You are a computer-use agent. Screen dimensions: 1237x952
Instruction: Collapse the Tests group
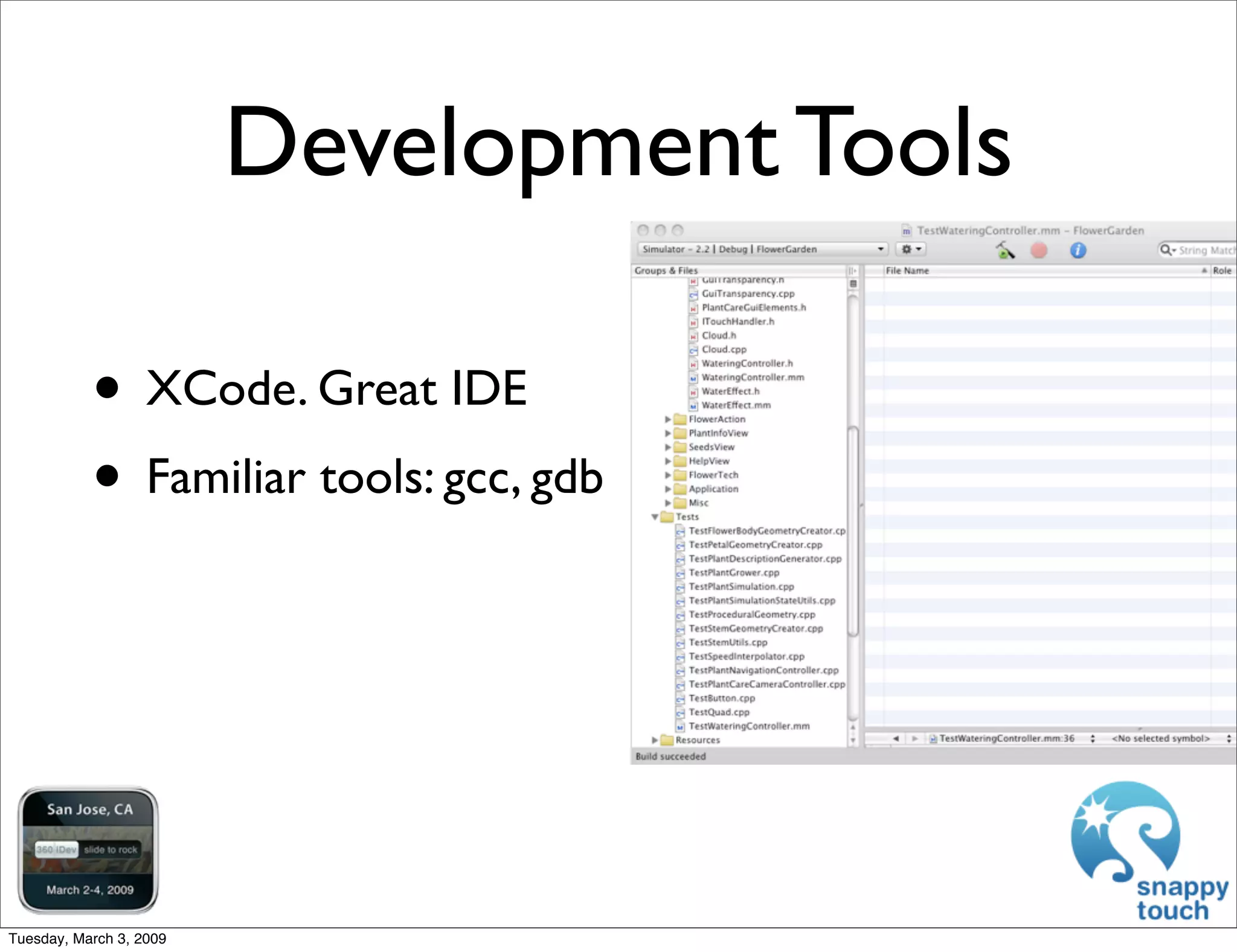pos(655,517)
